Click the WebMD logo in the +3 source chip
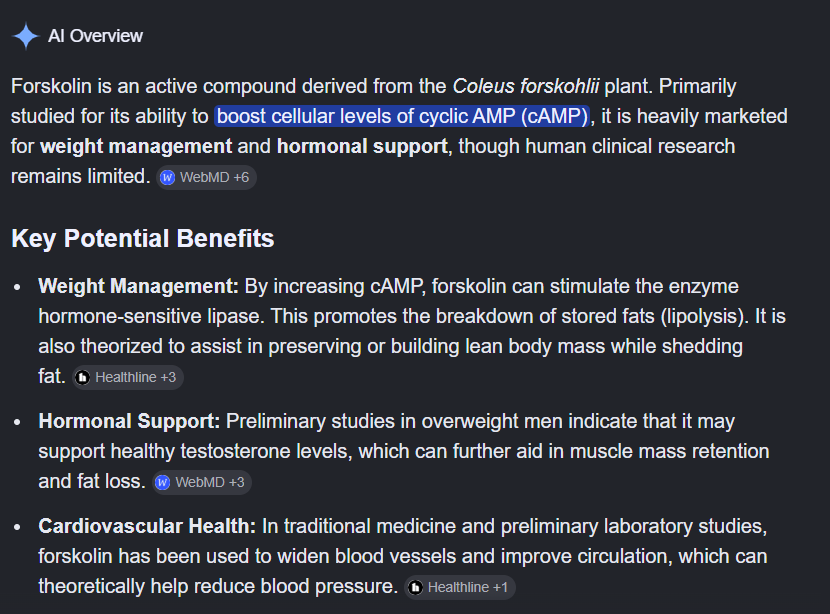This screenshot has height=614, width=830. 163,482
